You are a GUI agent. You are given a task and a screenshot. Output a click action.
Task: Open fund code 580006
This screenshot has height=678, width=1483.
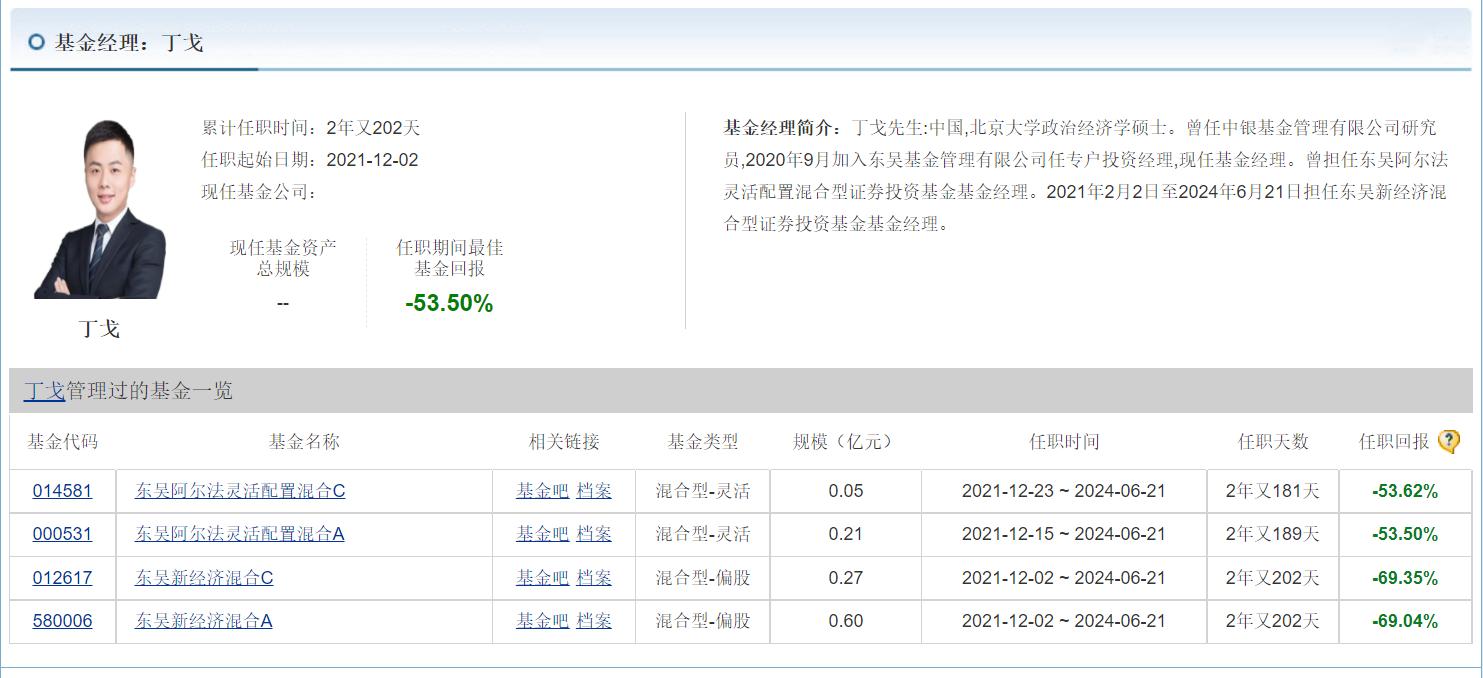[x=62, y=621]
